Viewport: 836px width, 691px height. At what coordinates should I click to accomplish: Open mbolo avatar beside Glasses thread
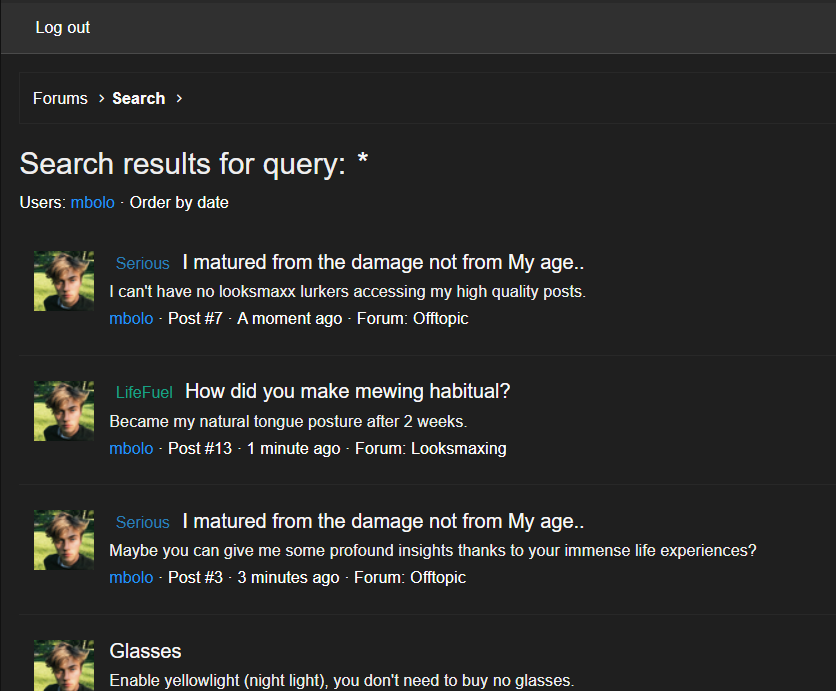[x=64, y=665]
